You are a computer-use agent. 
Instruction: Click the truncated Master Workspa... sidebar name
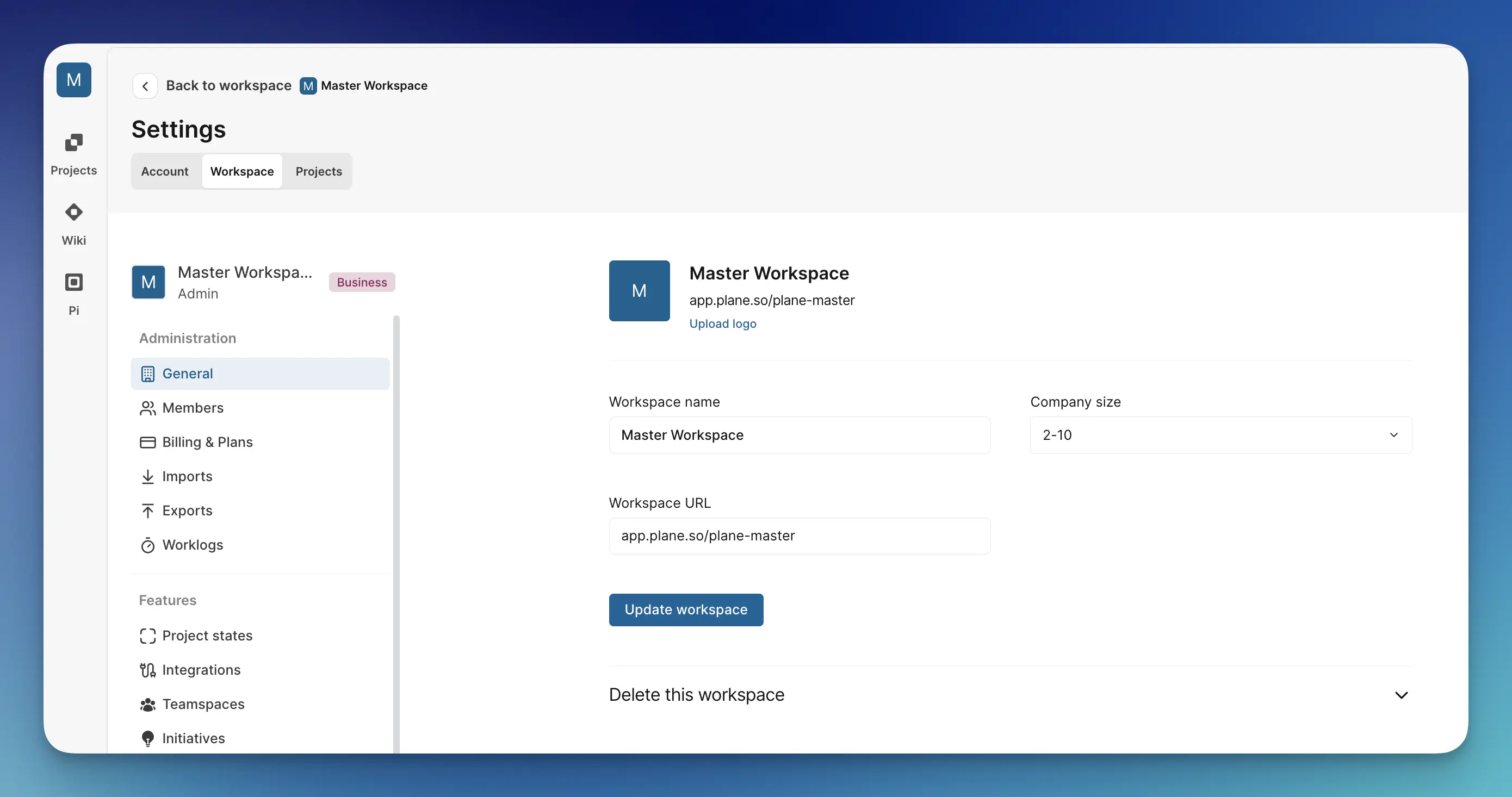(x=245, y=272)
